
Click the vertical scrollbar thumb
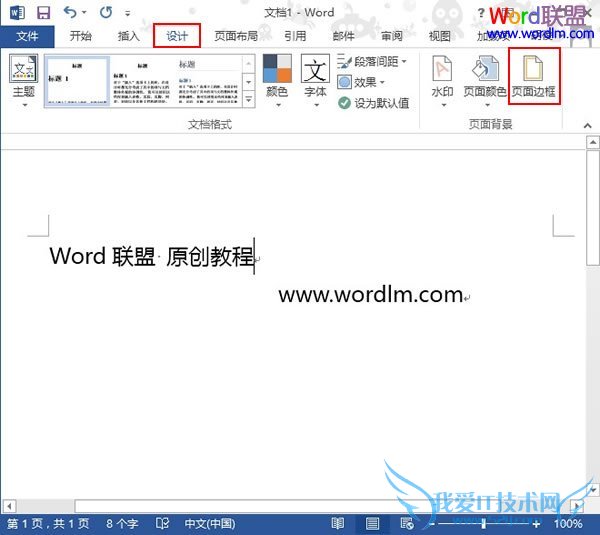(x=593, y=207)
